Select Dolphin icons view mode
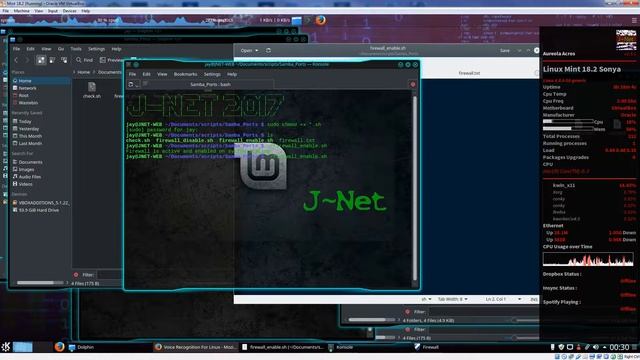The image size is (640, 360). coord(41,60)
